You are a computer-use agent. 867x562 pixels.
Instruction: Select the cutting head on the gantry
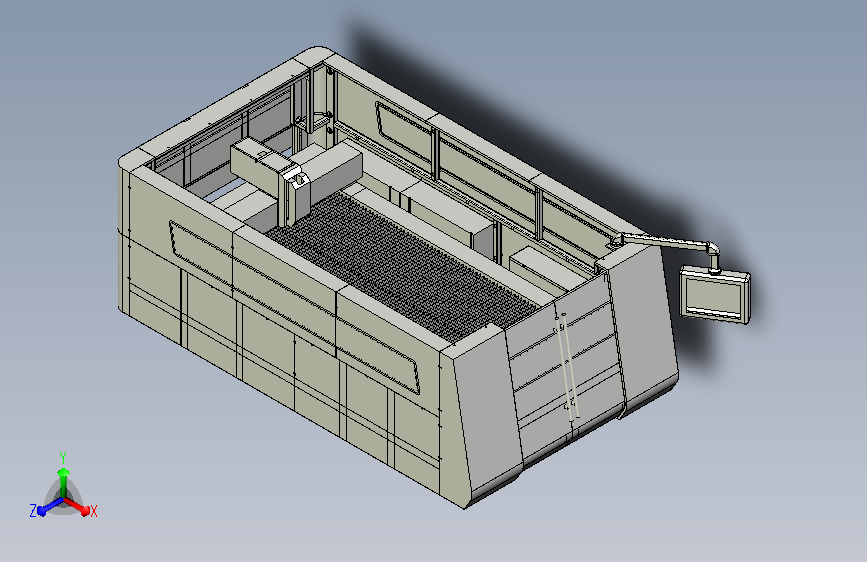[x=294, y=196]
